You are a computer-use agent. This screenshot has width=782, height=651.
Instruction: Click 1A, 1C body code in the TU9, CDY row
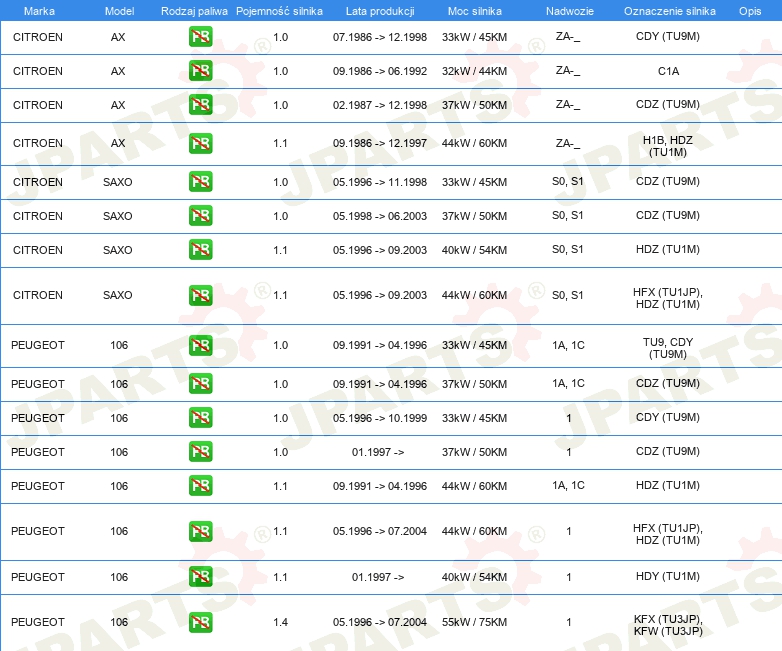click(x=569, y=345)
